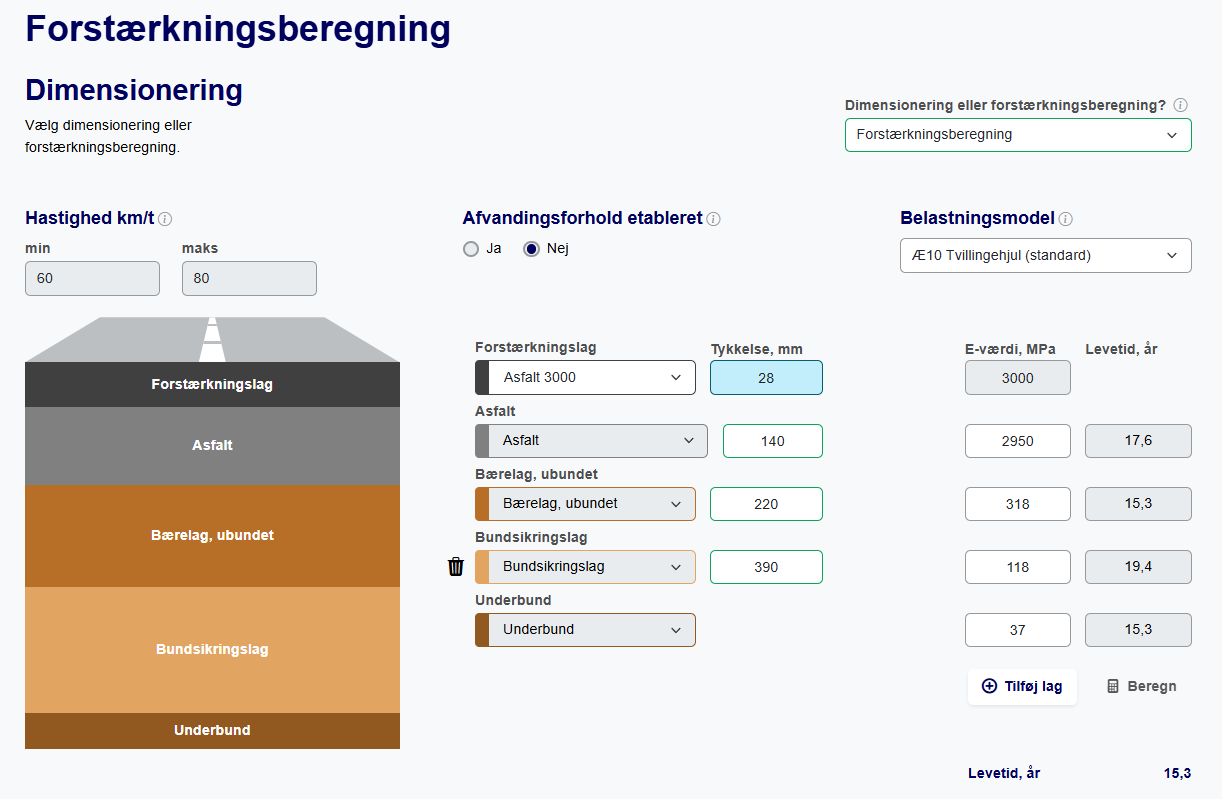Click info icon beside Dimensionering eller forstærkningsberegning
Image resolution: width=1222 pixels, height=799 pixels.
tap(1180, 105)
